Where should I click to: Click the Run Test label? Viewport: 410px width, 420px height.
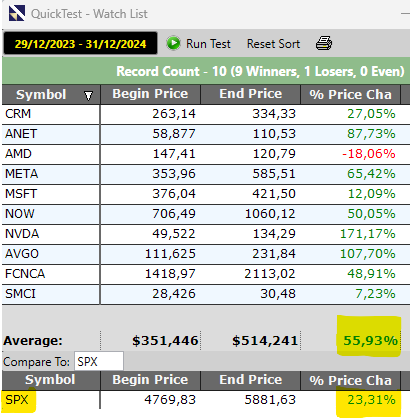tap(208, 44)
